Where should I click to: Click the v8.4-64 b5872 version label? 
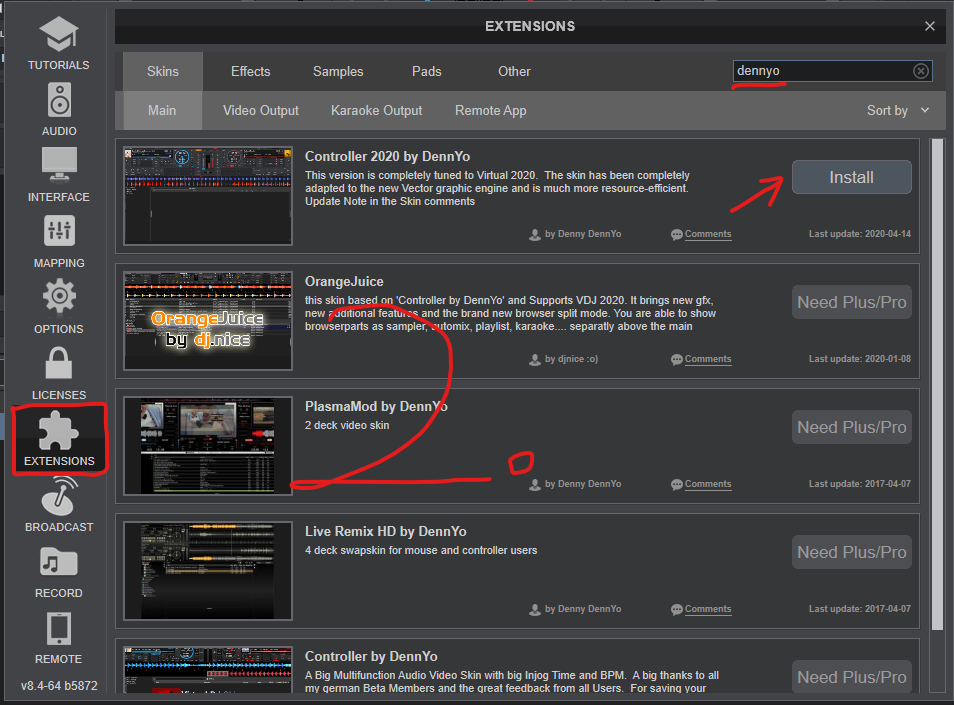pos(59,686)
